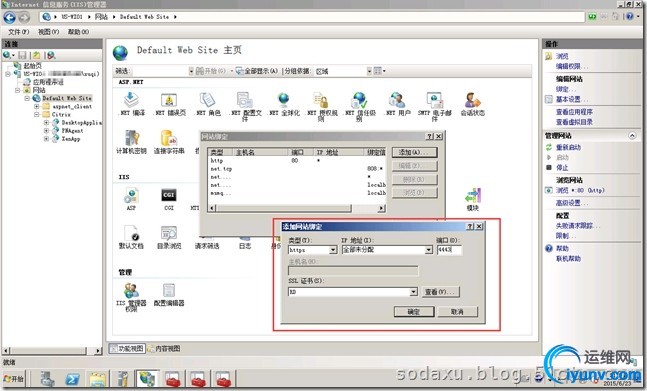Collapse the Default Web Site tree node
The image size is (647, 391).
pyautogui.click(x=27, y=98)
